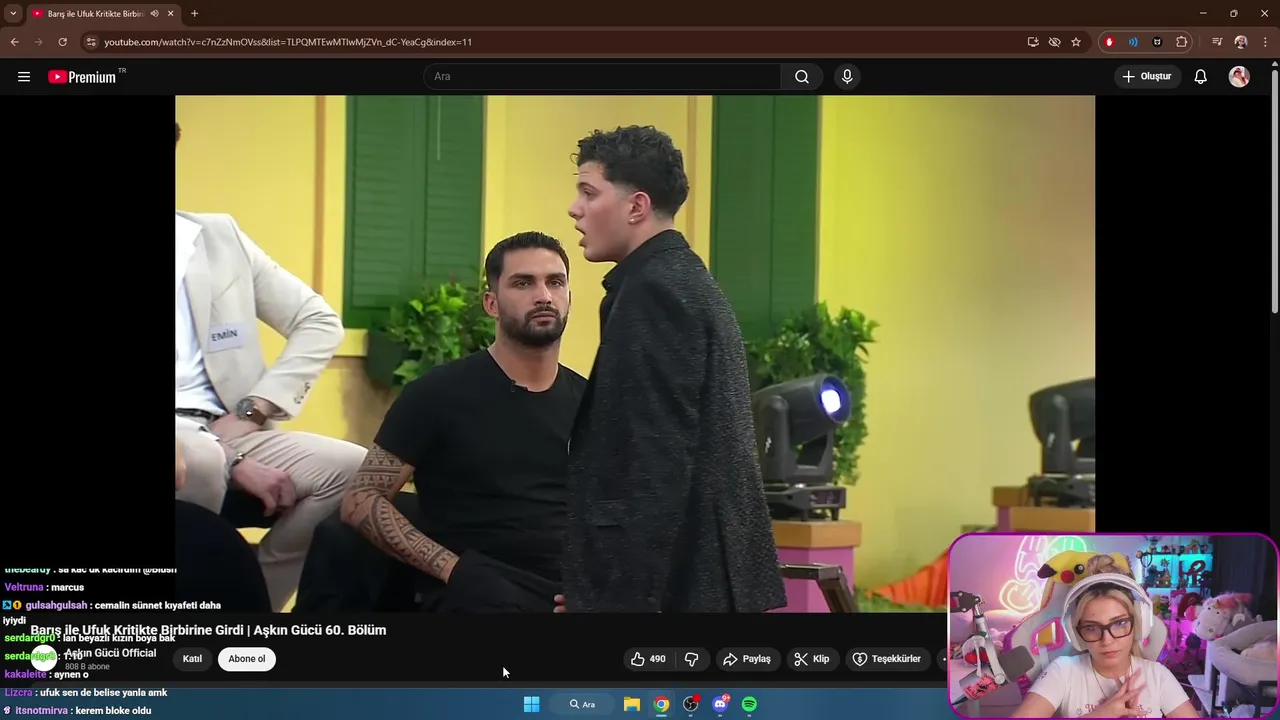1280x720 pixels.
Task: Click the crossed-out eye icon in address bar
Action: pos(1054,42)
